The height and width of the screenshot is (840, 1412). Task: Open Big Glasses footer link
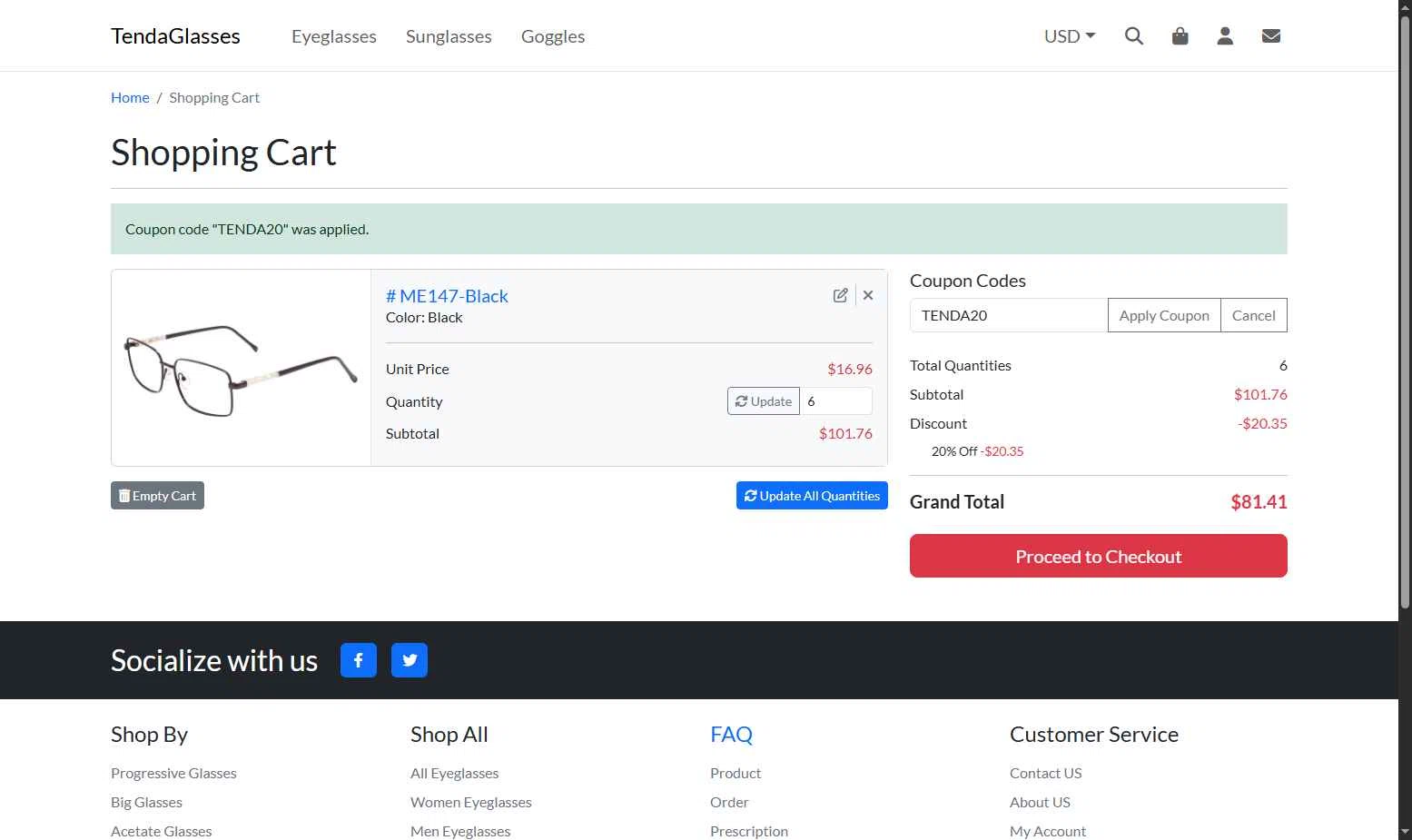146,802
